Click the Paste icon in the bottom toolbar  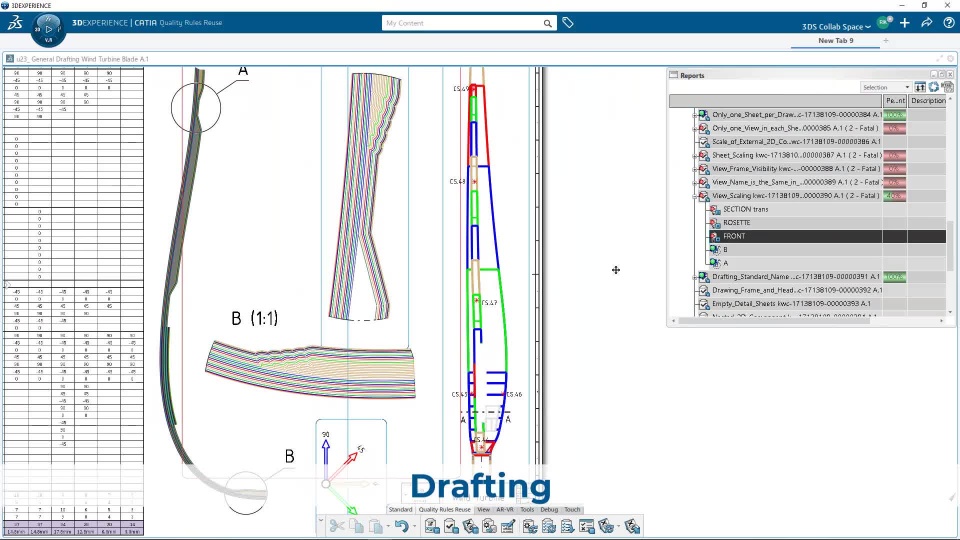click(x=376, y=526)
